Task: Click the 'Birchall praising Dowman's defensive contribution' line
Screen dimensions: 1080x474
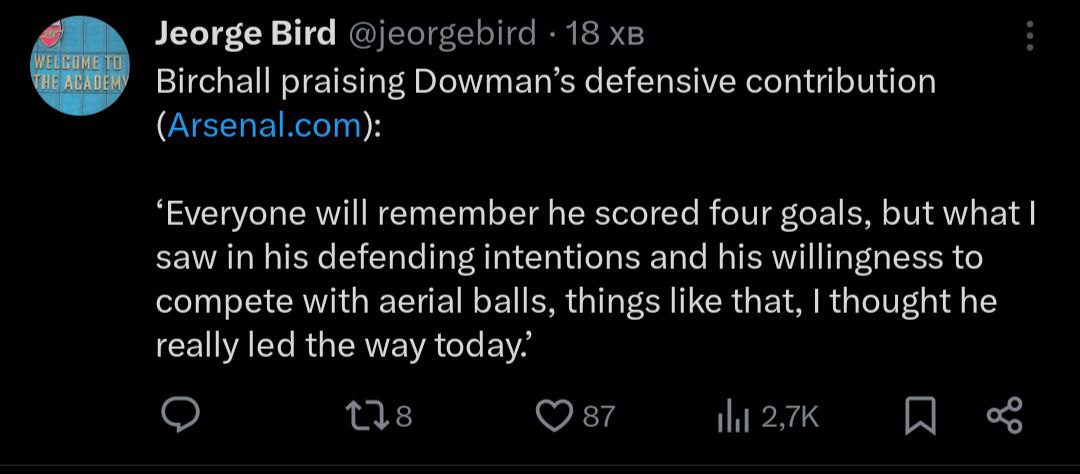Action: click(546, 81)
